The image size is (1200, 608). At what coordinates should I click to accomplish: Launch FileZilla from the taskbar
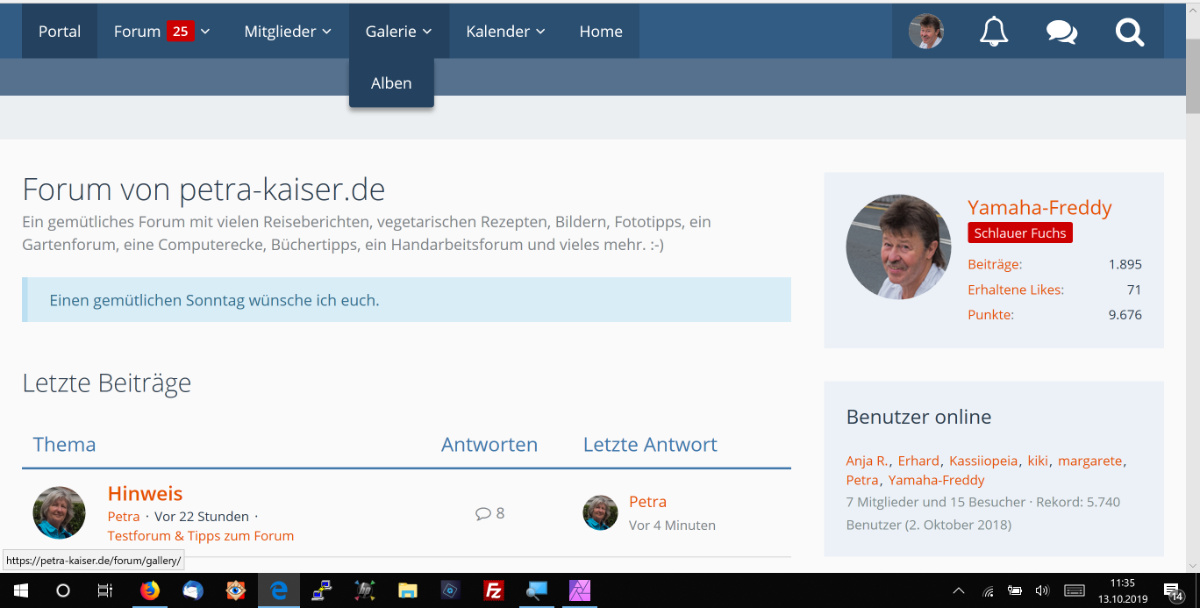coord(493,590)
